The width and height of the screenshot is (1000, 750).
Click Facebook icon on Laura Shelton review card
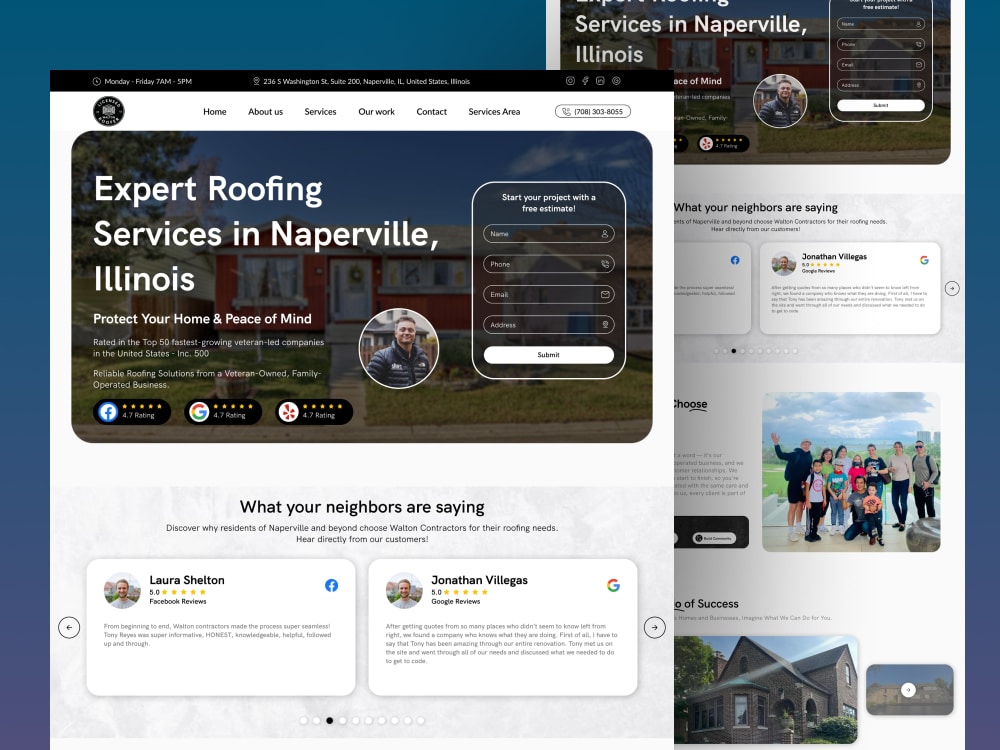pos(332,585)
